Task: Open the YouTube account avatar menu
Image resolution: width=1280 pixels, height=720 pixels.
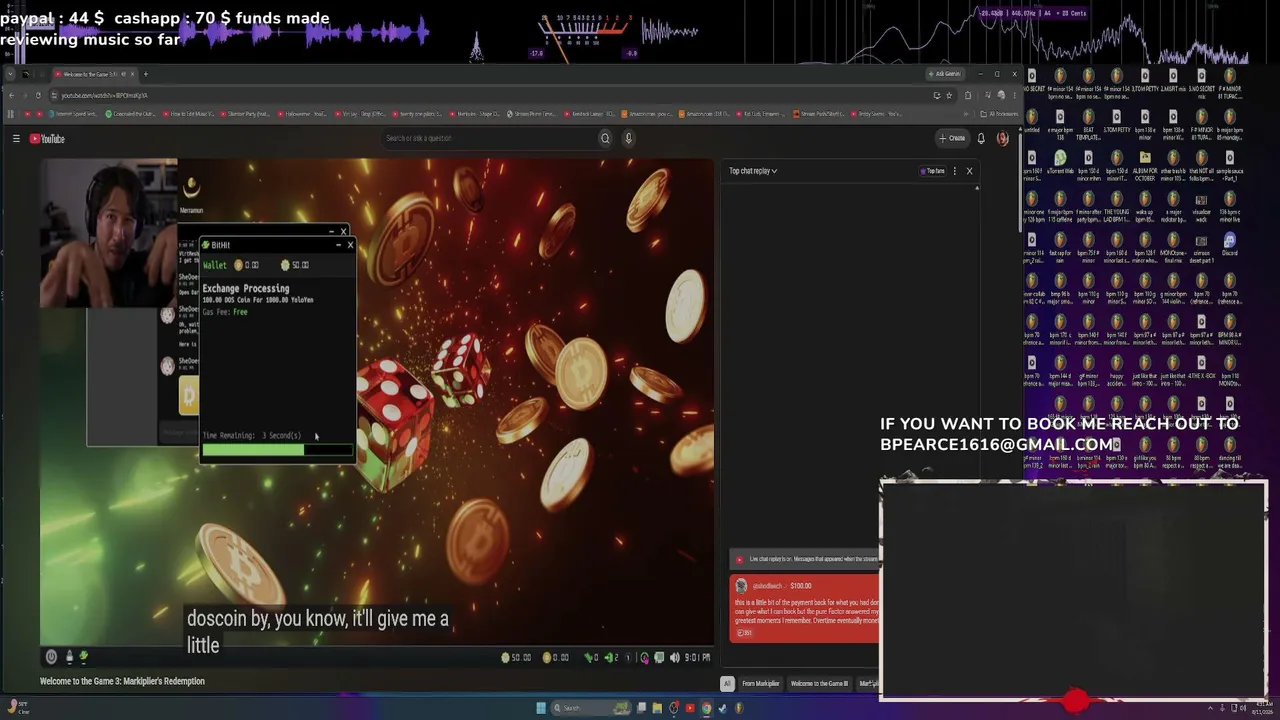Action: pos(1003,139)
